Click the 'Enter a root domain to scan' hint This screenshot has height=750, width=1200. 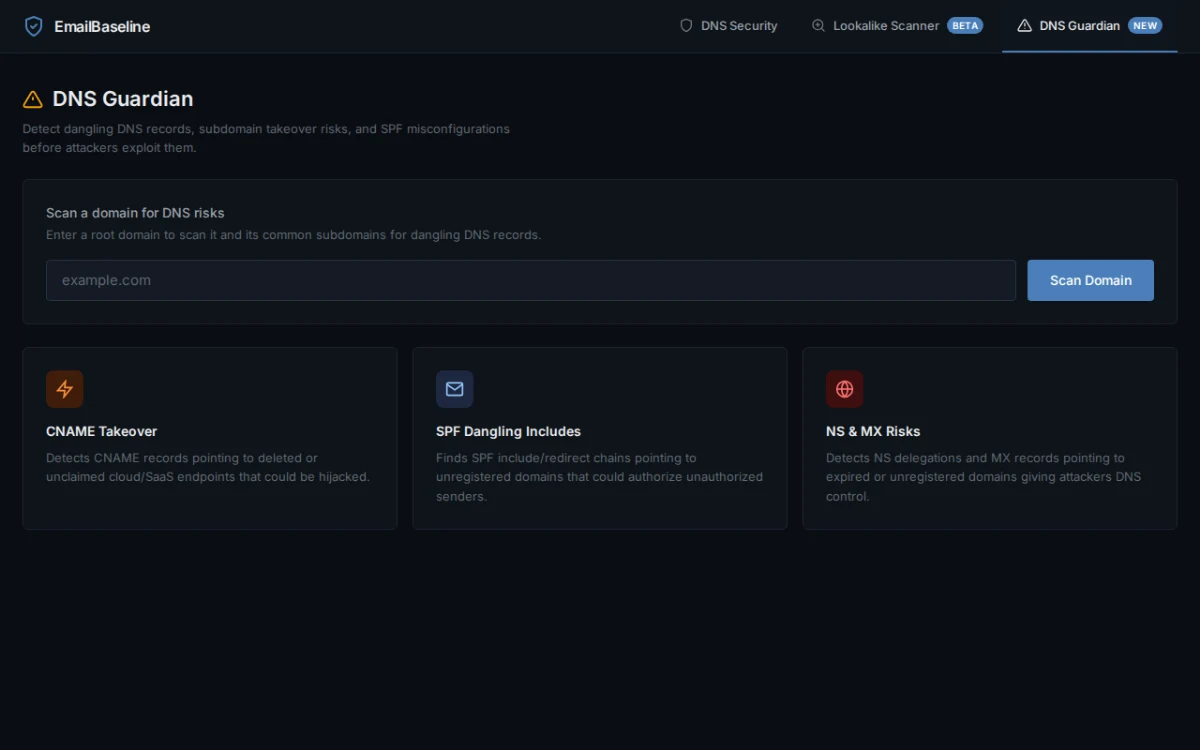[x=293, y=235]
